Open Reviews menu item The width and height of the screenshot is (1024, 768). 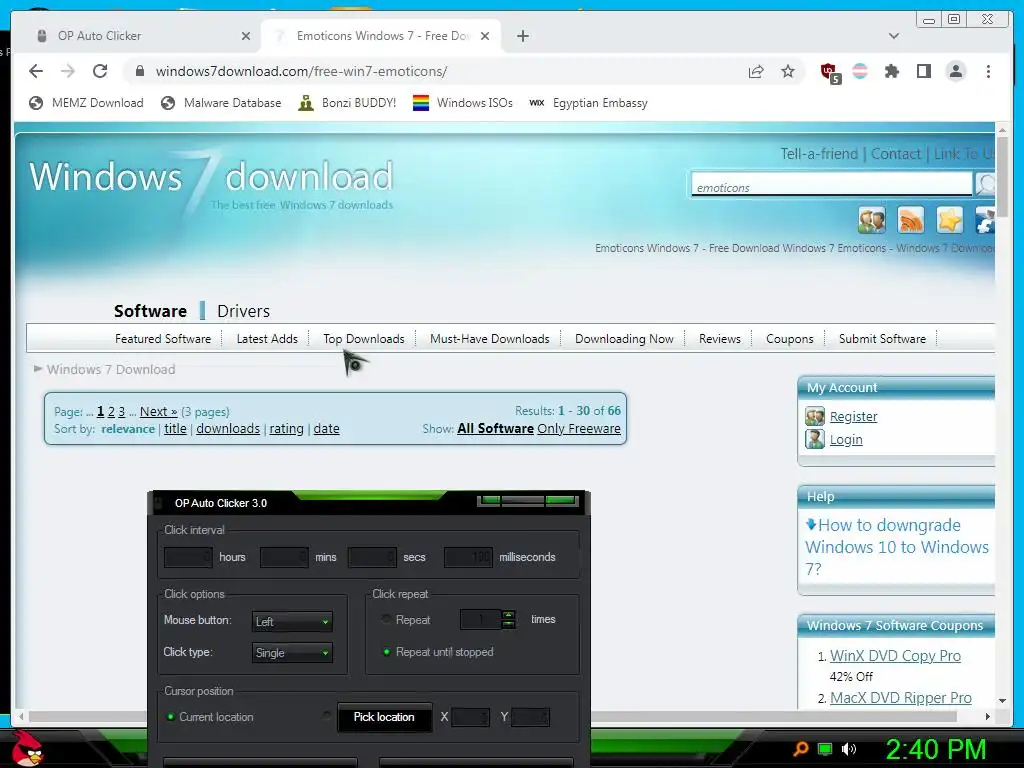(x=720, y=338)
